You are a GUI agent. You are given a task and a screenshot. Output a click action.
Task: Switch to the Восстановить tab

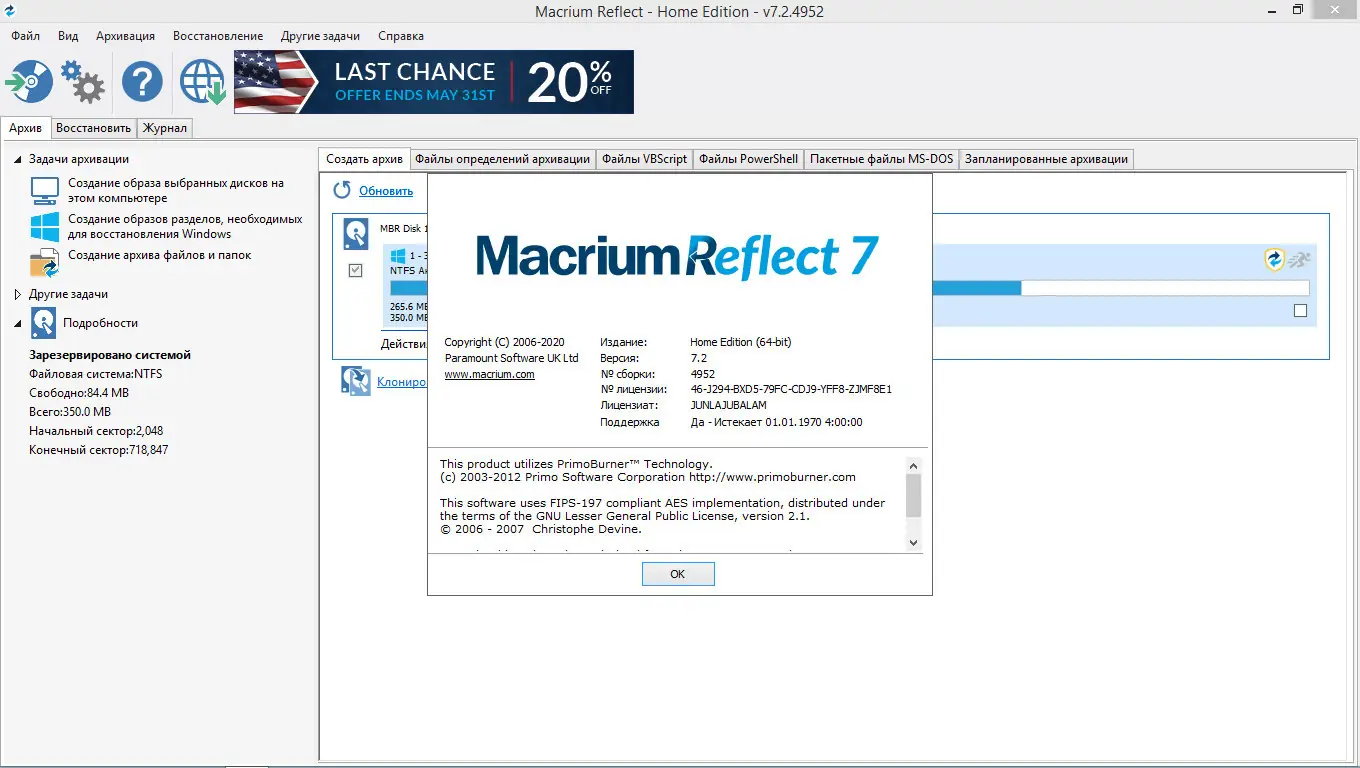pos(93,128)
